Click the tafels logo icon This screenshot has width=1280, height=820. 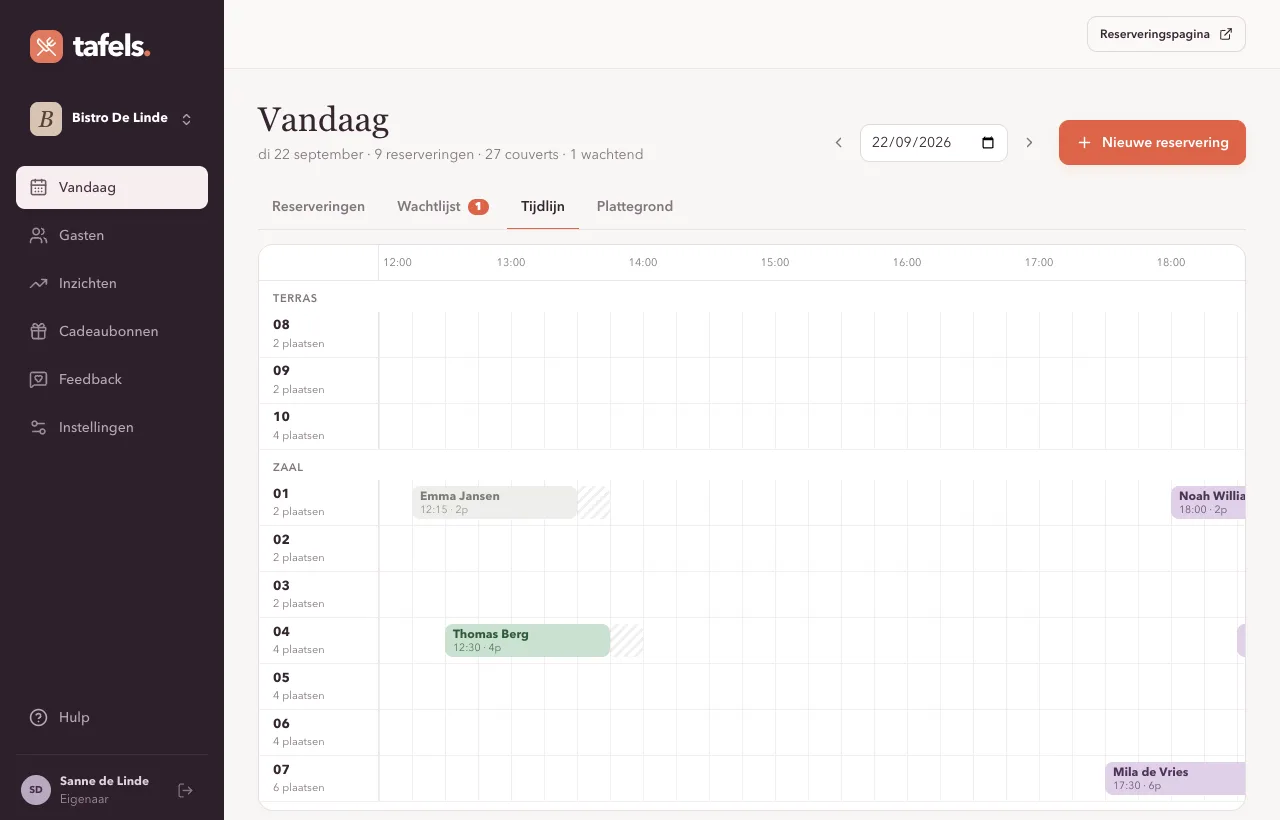pos(46,46)
